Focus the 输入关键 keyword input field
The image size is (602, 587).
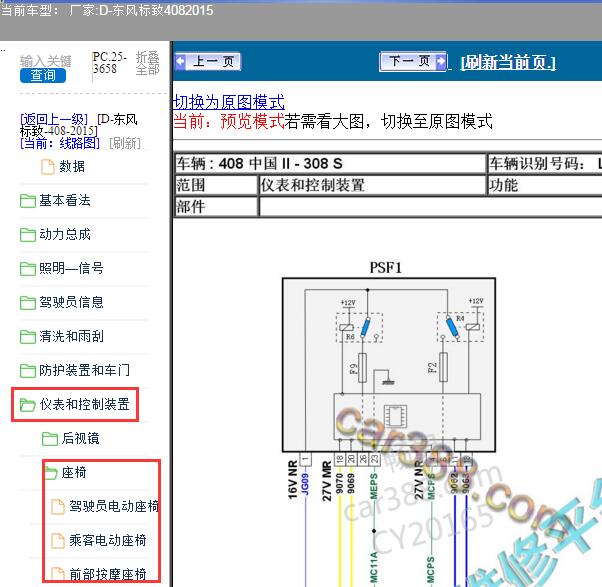coord(45,61)
